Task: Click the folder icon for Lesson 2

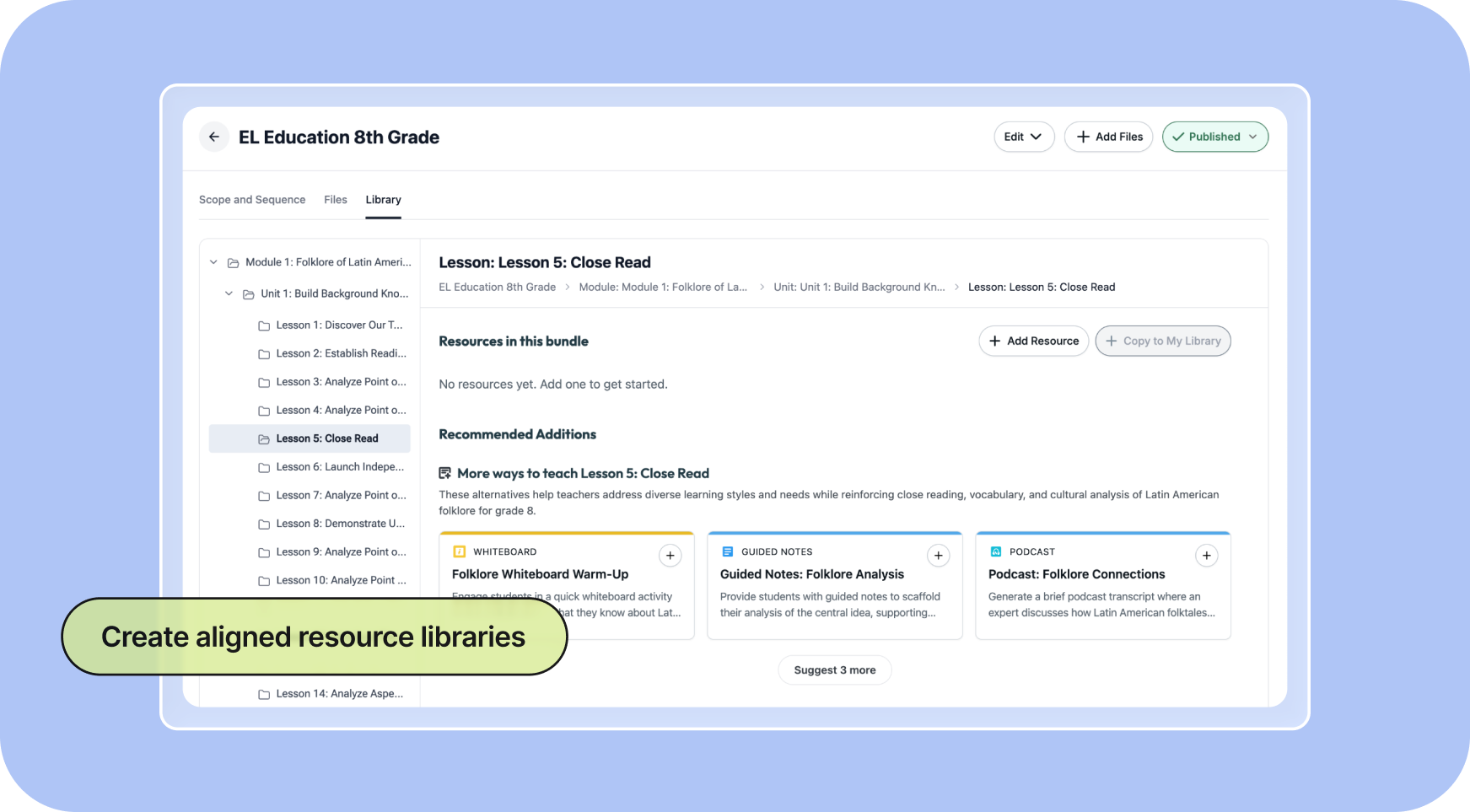Action: pyautogui.click(x=264, y=354)
